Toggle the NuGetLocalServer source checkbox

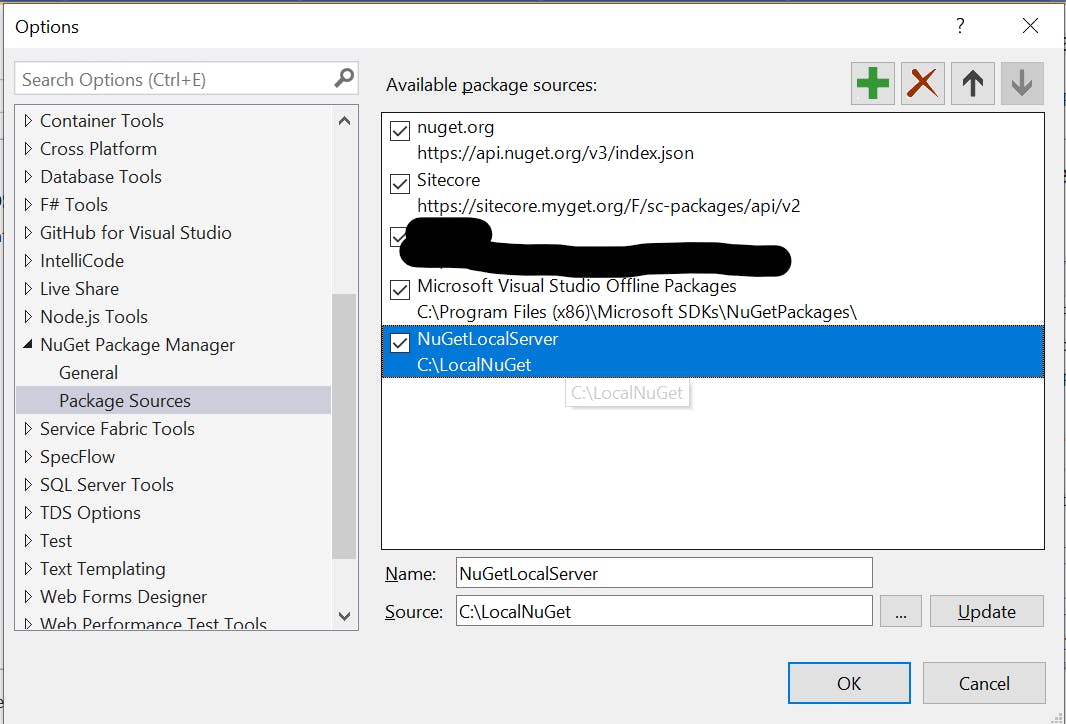(400, 343)
